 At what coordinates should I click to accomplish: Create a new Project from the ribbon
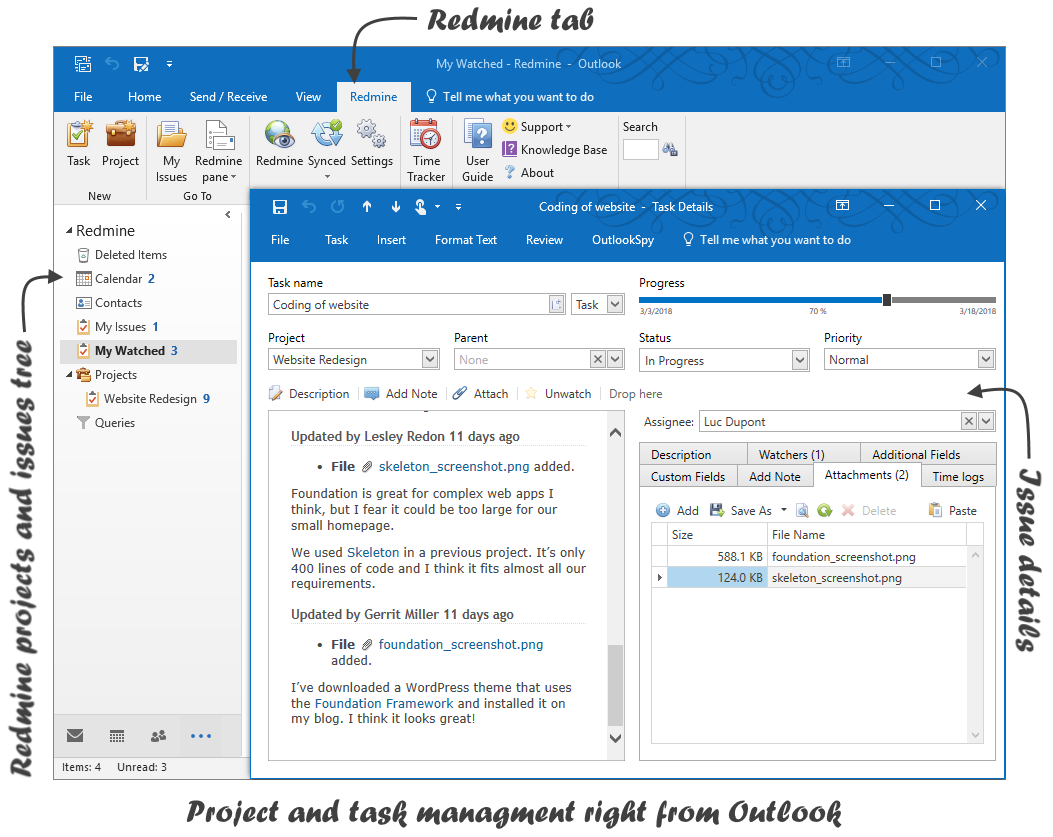120,143
